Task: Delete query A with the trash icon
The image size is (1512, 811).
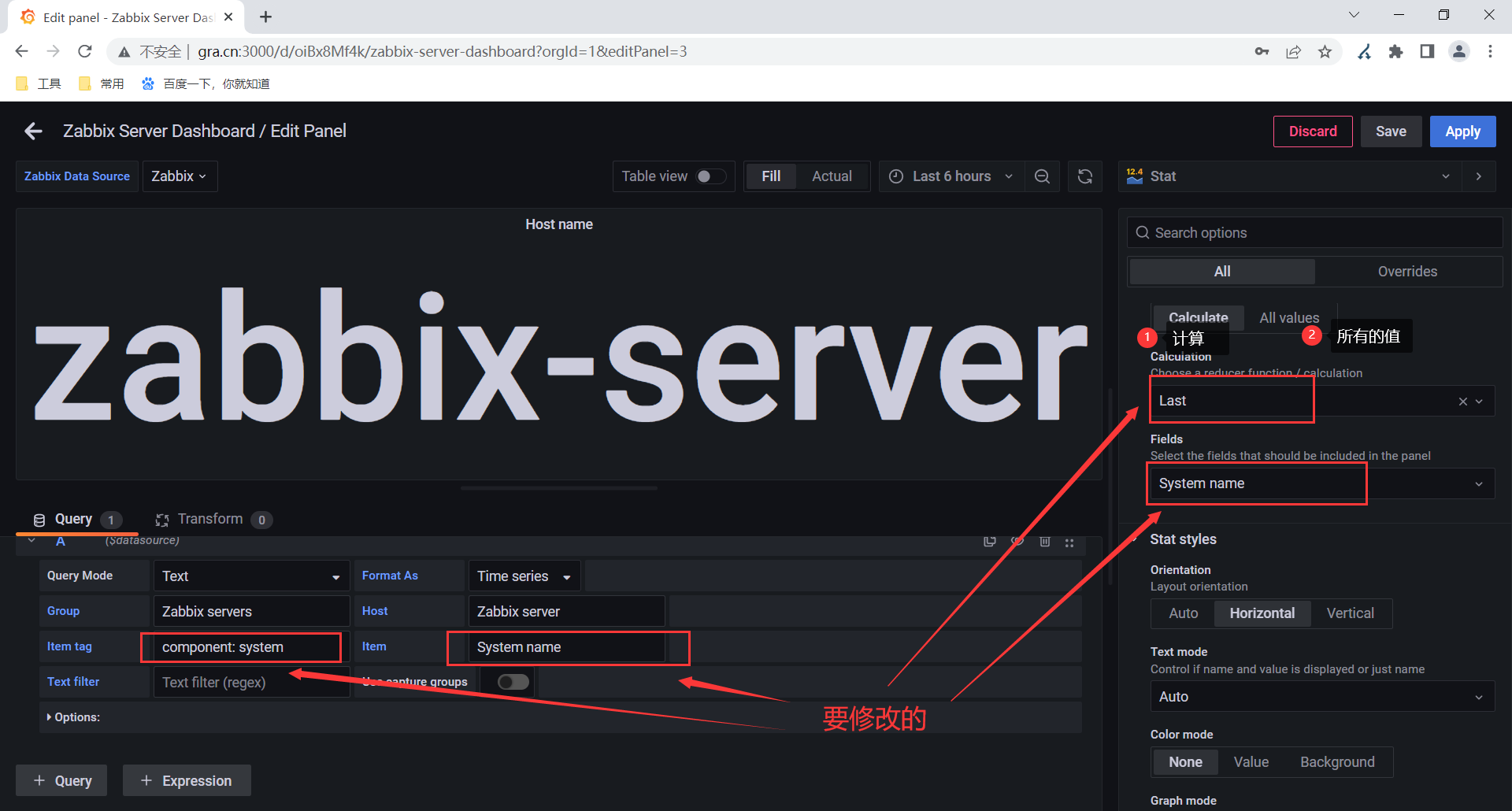Action: [x=1045, y=541]
